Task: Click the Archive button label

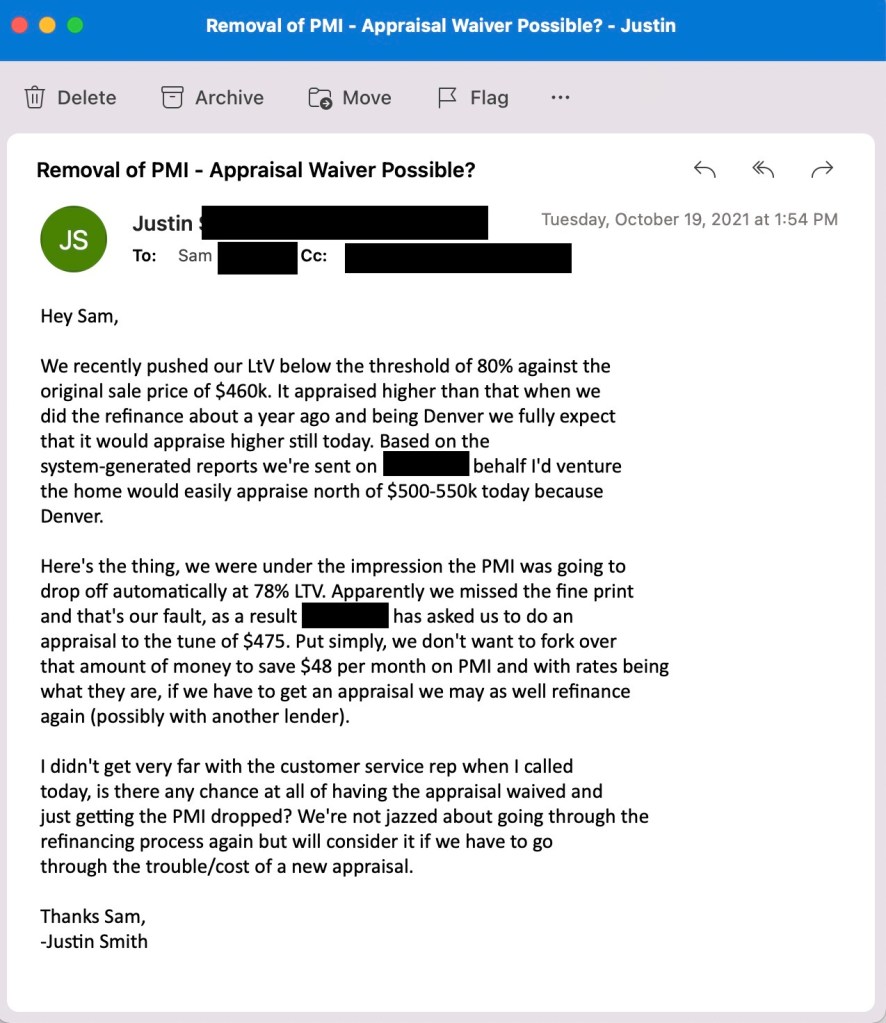Action: [229, 98]
